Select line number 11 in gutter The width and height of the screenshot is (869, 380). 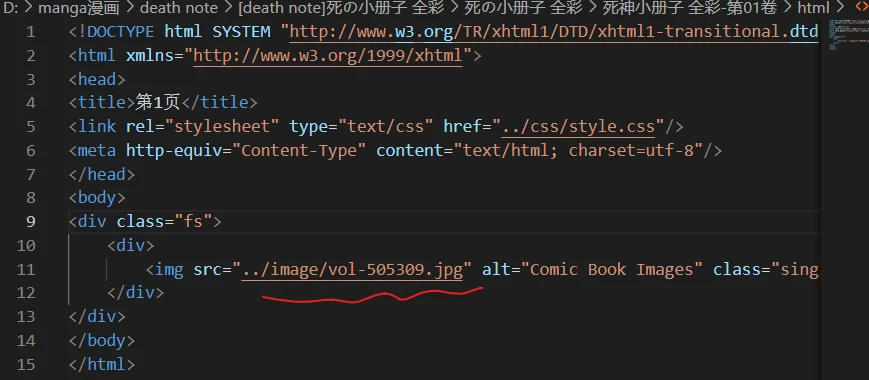[26, 270]
